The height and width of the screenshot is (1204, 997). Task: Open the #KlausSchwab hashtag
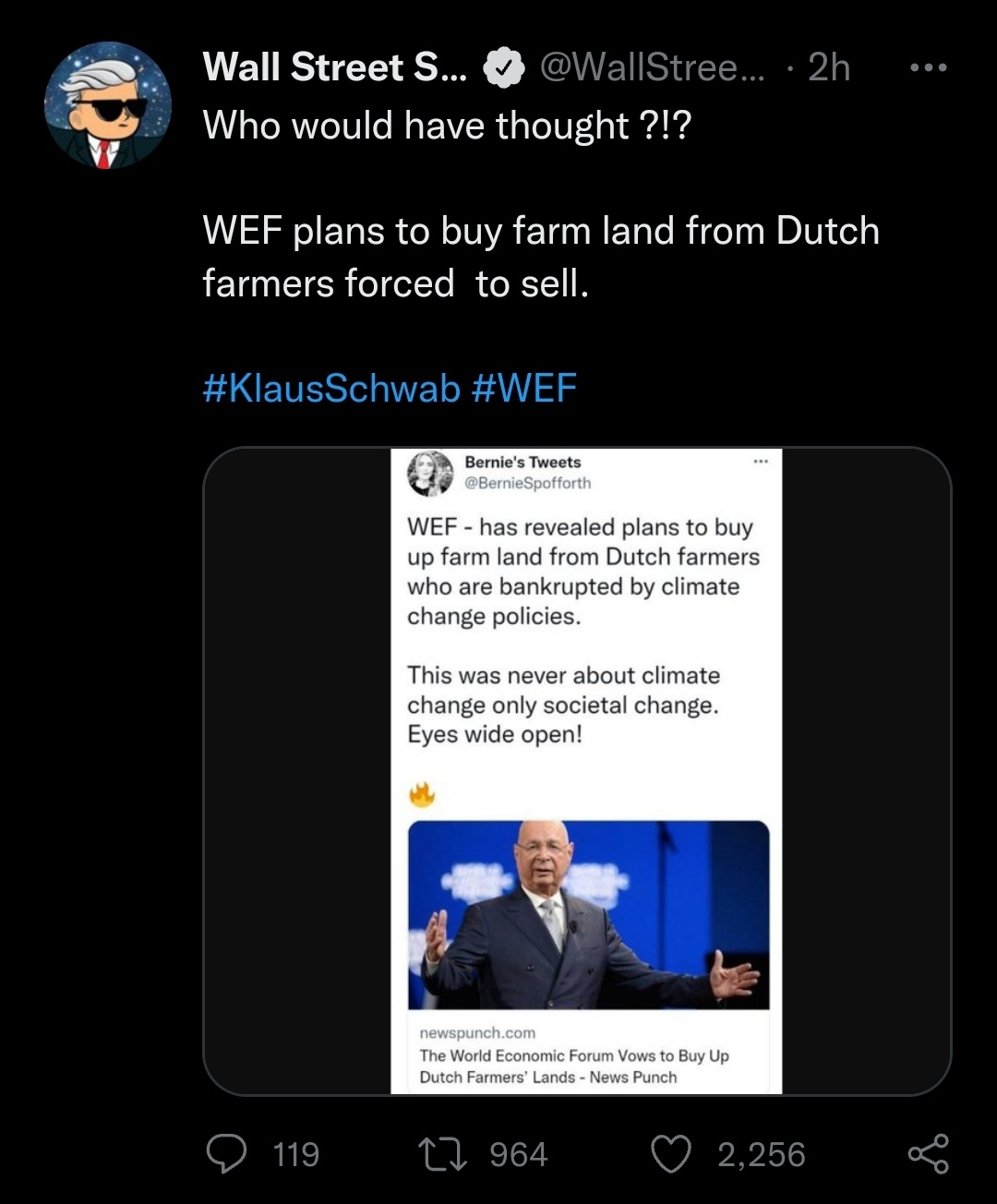pos(330,389)
